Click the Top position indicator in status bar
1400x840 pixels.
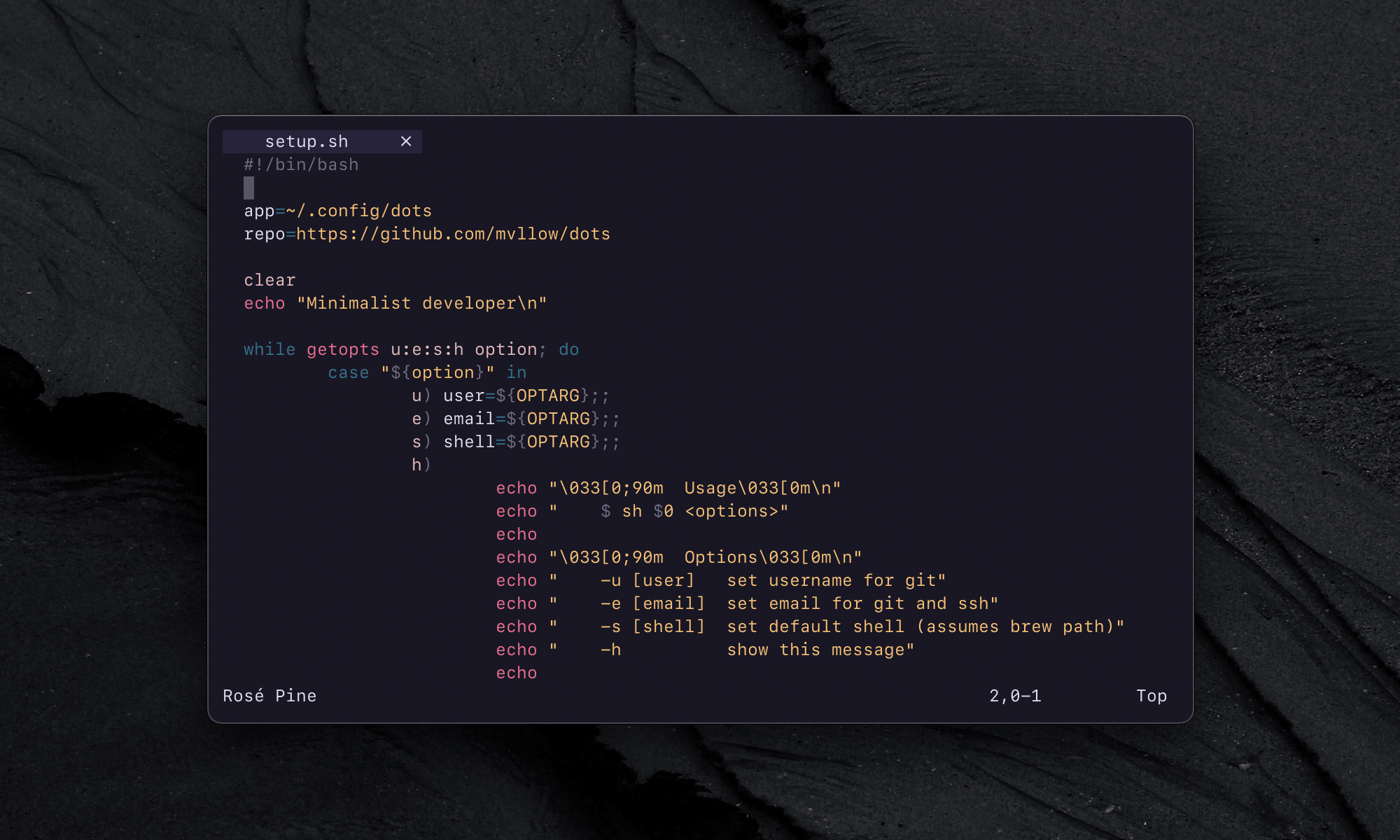(x=1151, y=695)
